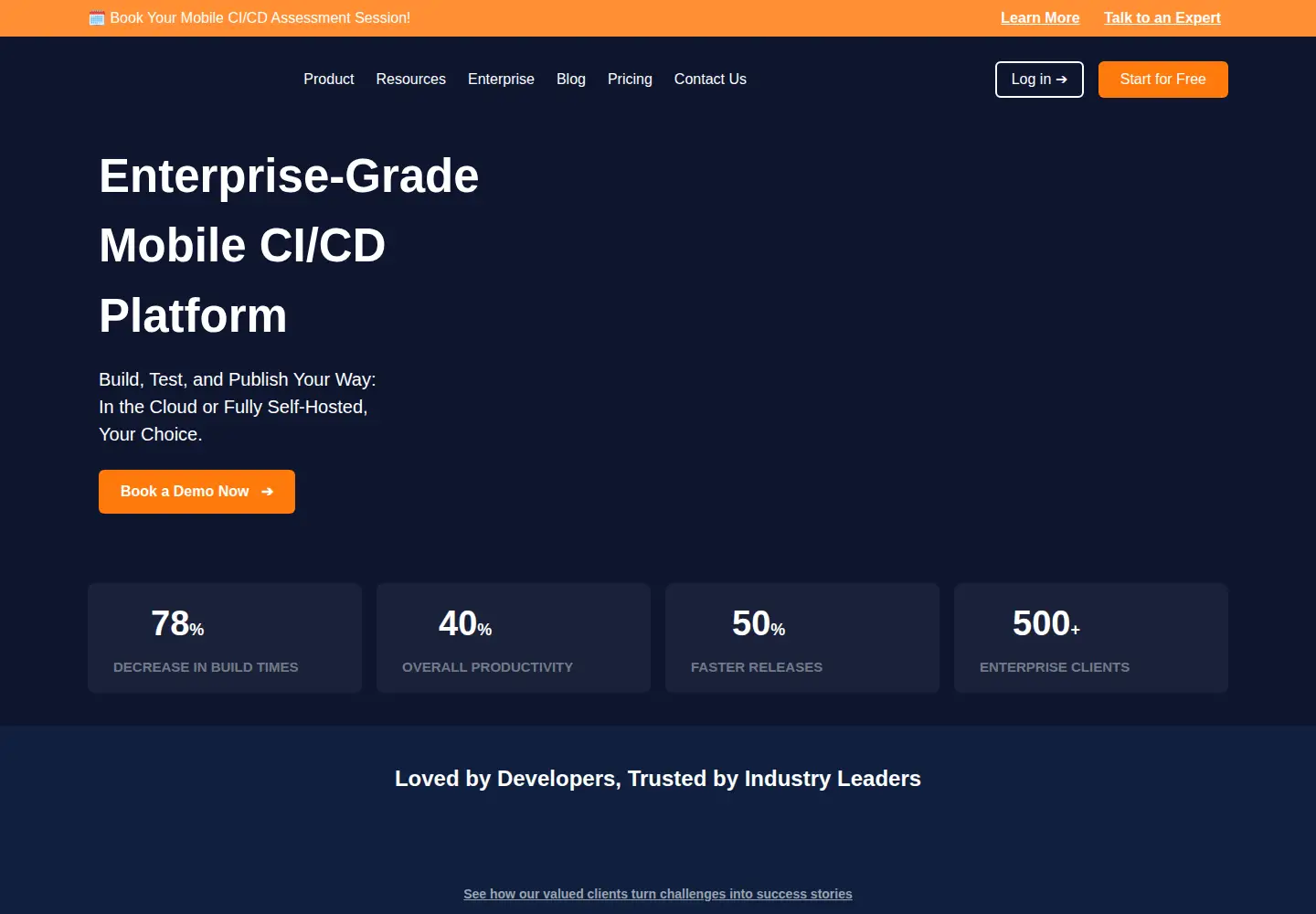Follow the Learn More banner link

(x=1040, y=18)
